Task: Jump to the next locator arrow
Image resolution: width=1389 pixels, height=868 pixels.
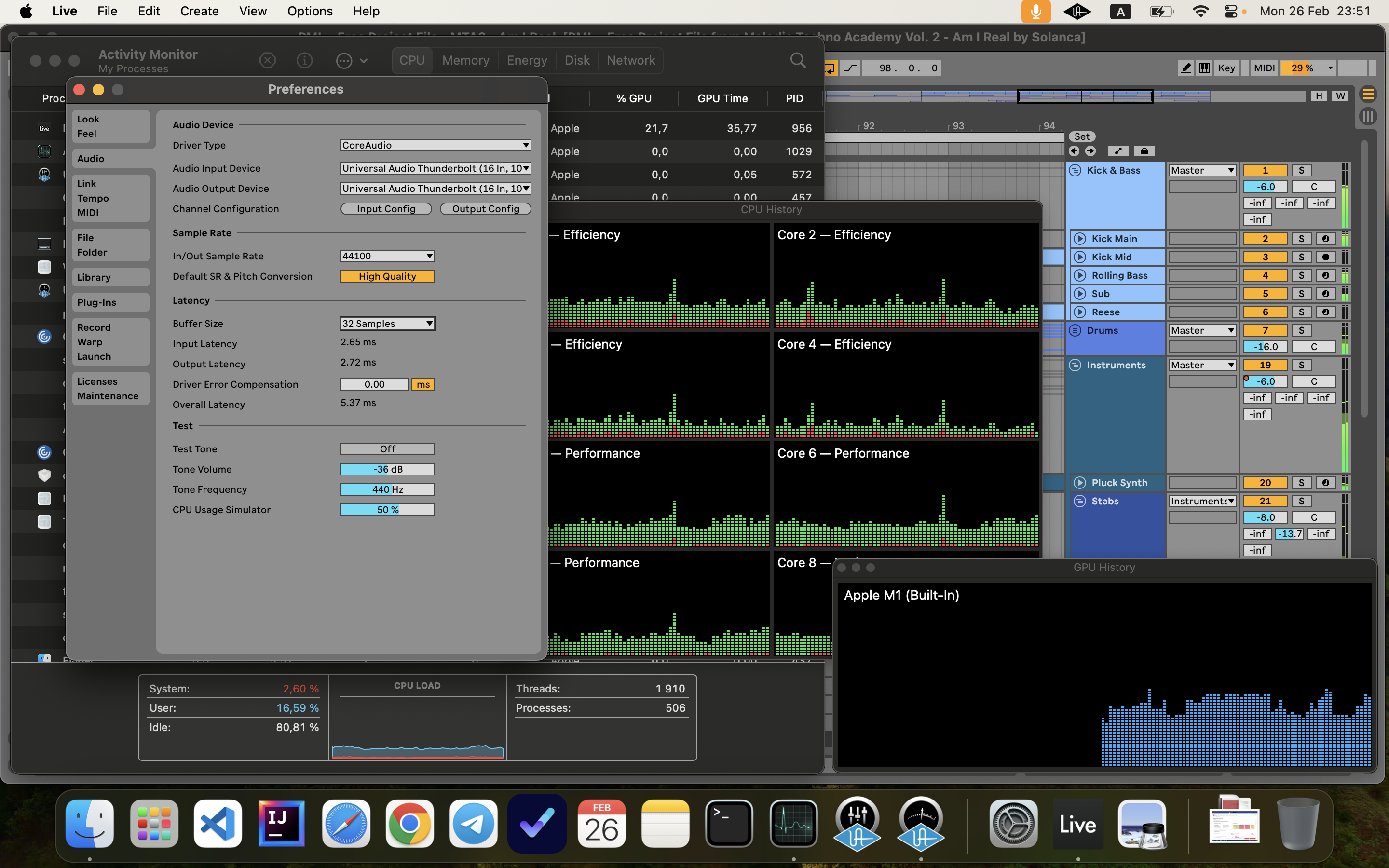Action: tap(1090, 151)
